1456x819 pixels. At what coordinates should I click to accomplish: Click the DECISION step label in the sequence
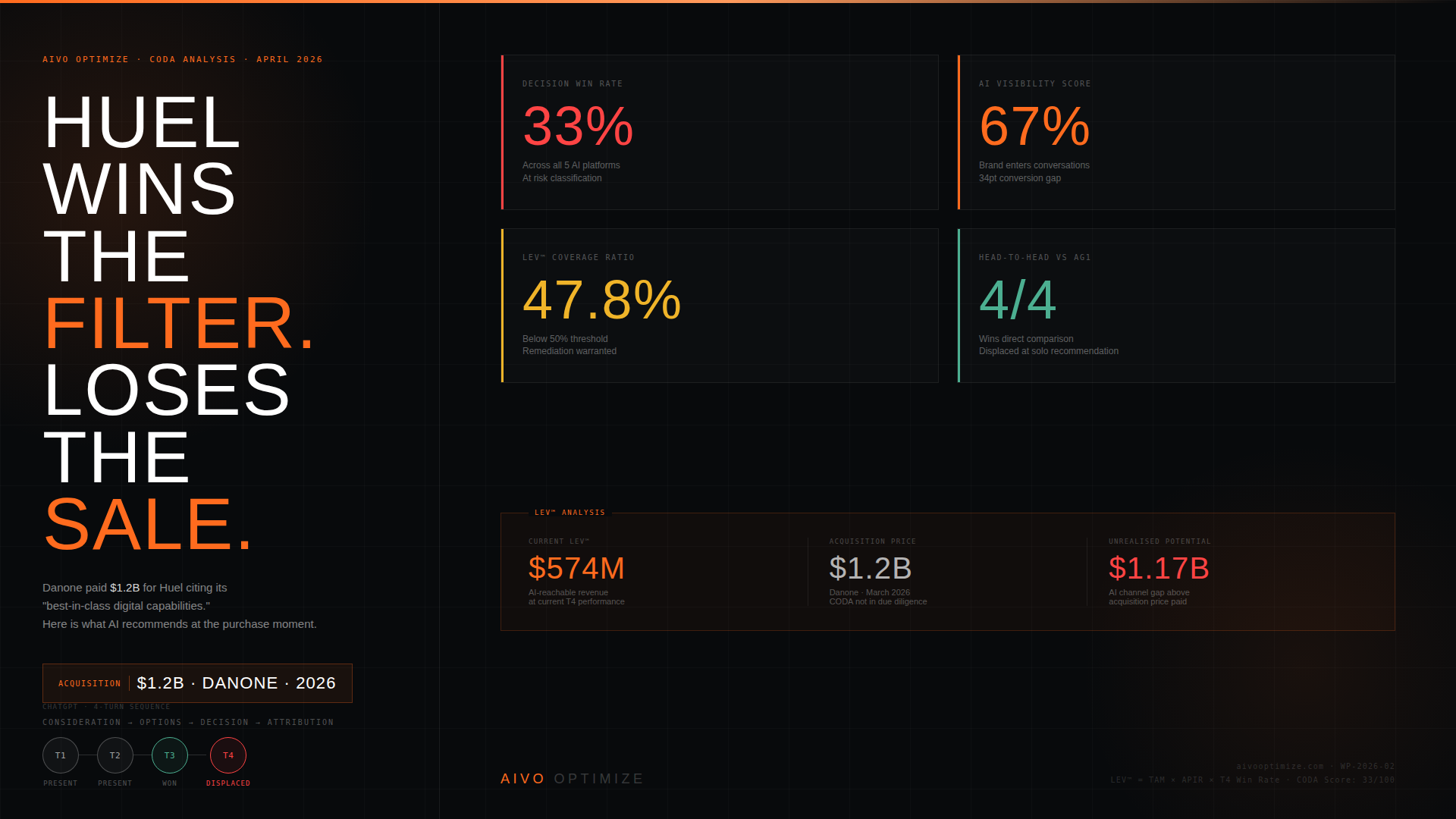click(x=224, y=723)
